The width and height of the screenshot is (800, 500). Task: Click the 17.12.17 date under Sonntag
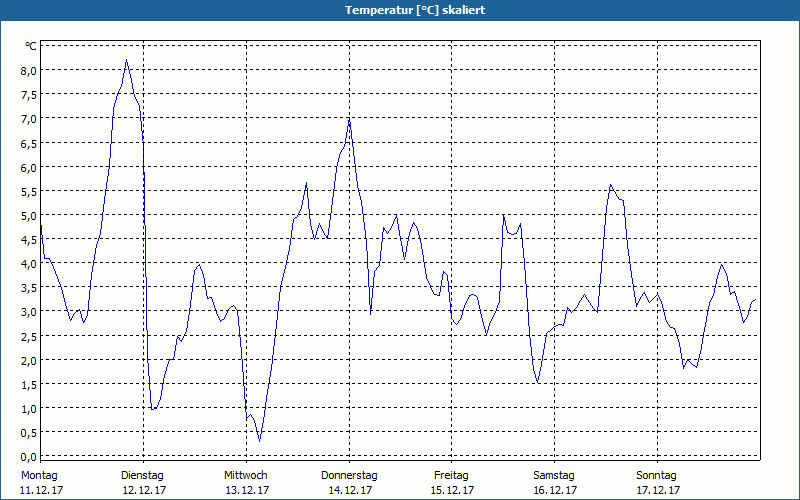(658, 490)
